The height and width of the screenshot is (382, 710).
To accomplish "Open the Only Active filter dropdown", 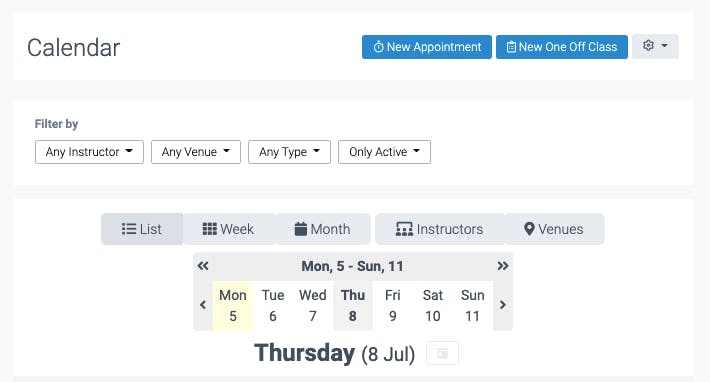I will [384, 152].
